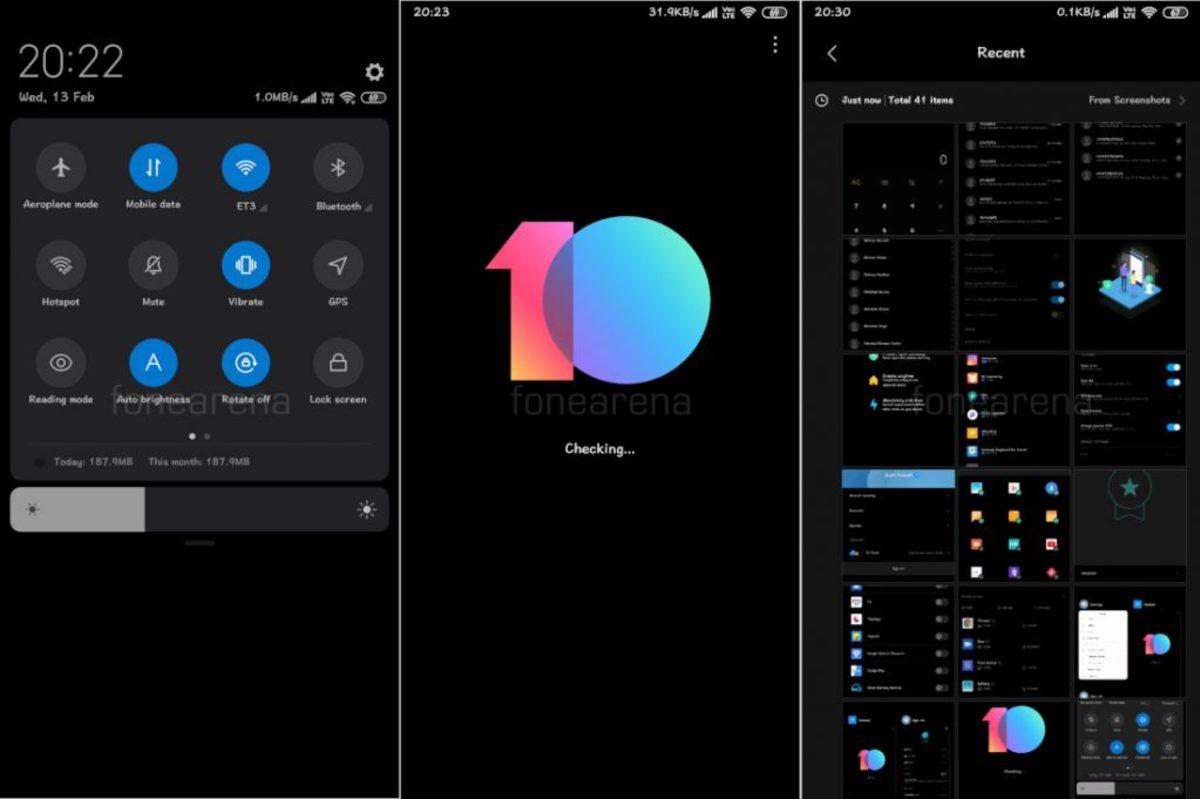Toggle Vibrate mode off
The image size is (1200, 799).
click(x=245, y=265)
